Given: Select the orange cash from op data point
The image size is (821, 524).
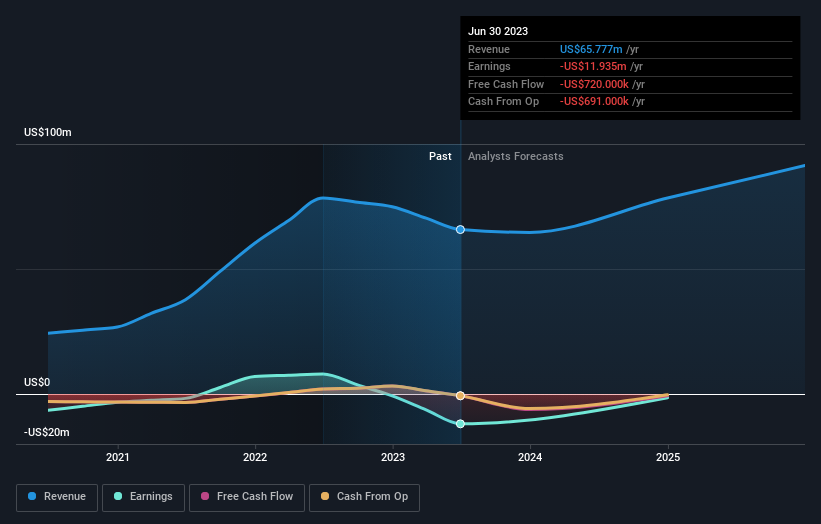Looking at the screenshot, I should 460,396.
